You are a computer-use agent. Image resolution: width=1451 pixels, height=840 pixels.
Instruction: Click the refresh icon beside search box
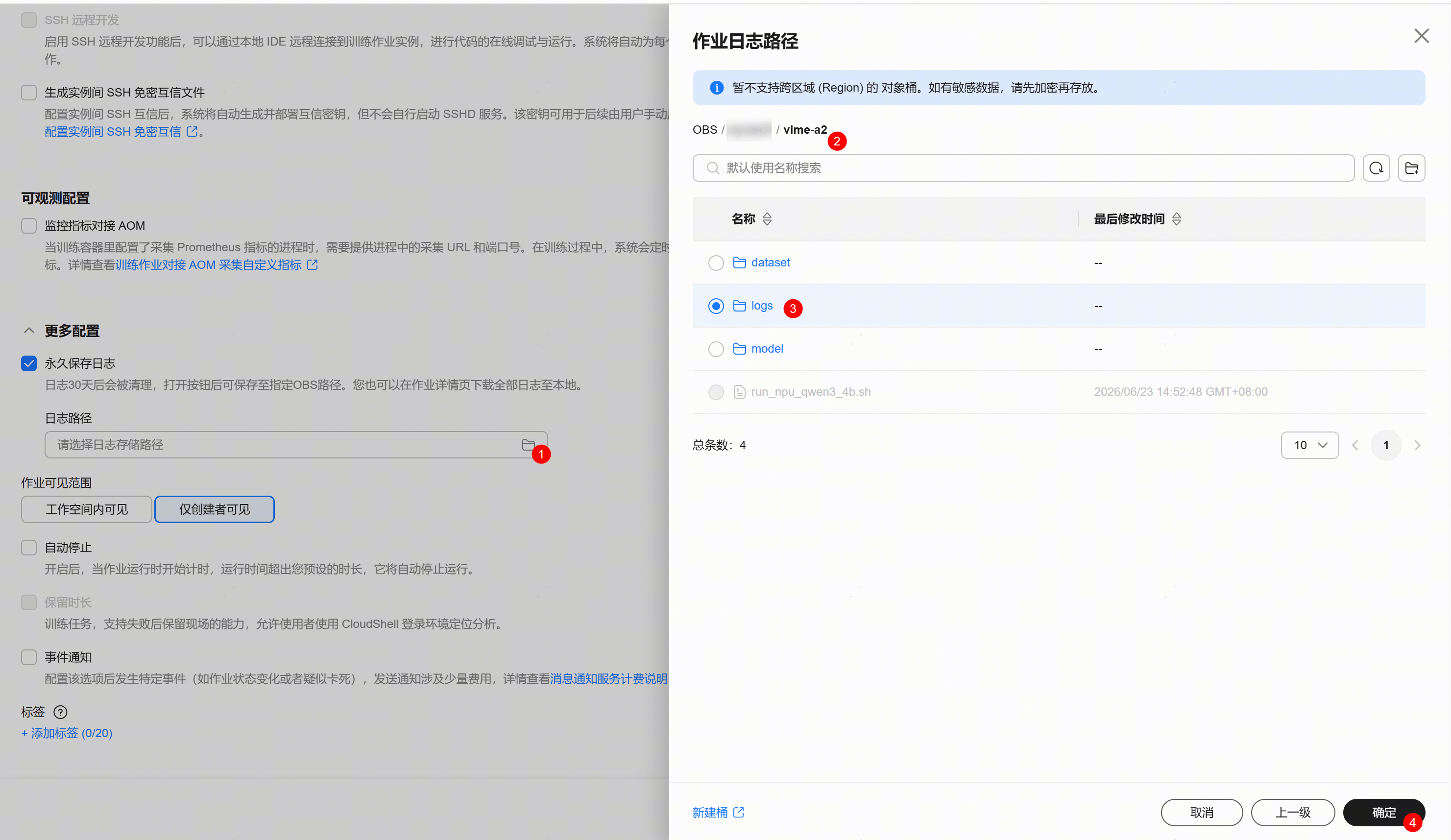[1376, 168]
